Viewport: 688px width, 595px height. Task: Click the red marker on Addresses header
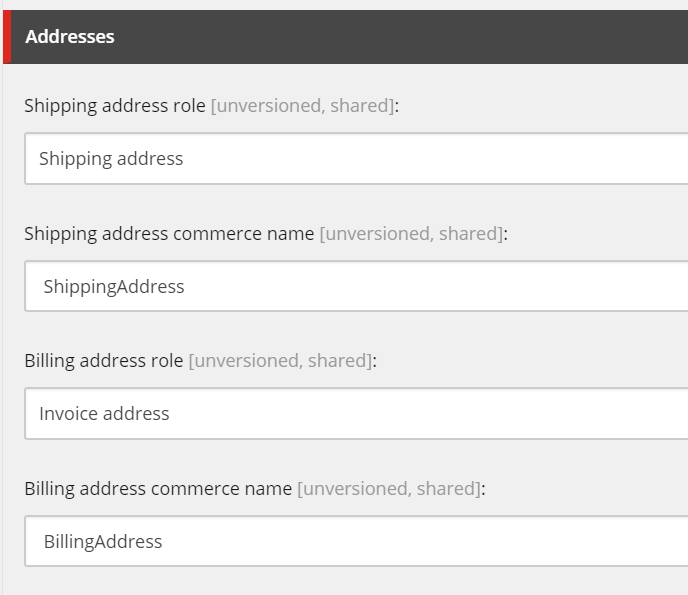[x=7, y=37]
